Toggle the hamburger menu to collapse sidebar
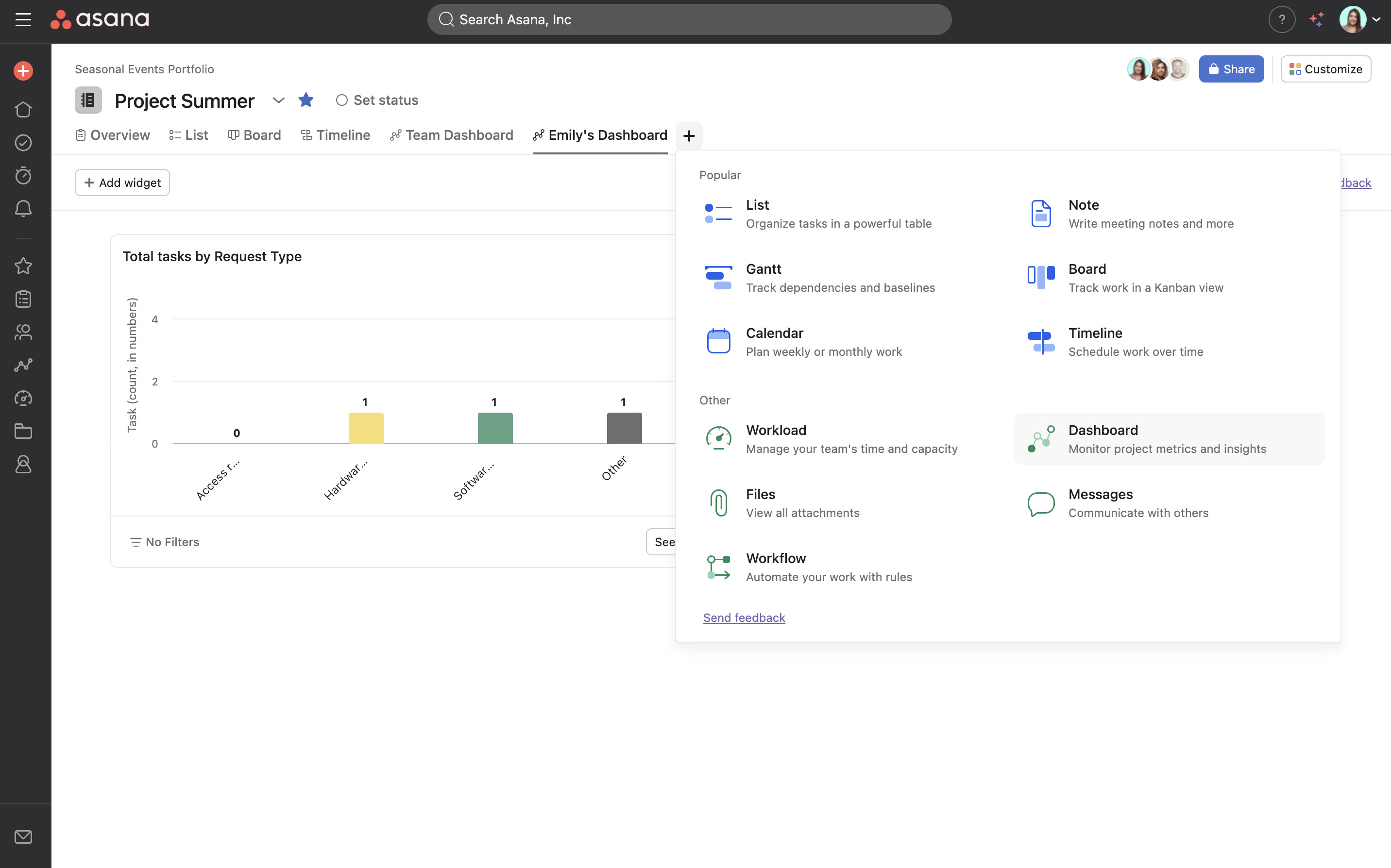This screenshot has height=868, width=1391. (23, 19)
